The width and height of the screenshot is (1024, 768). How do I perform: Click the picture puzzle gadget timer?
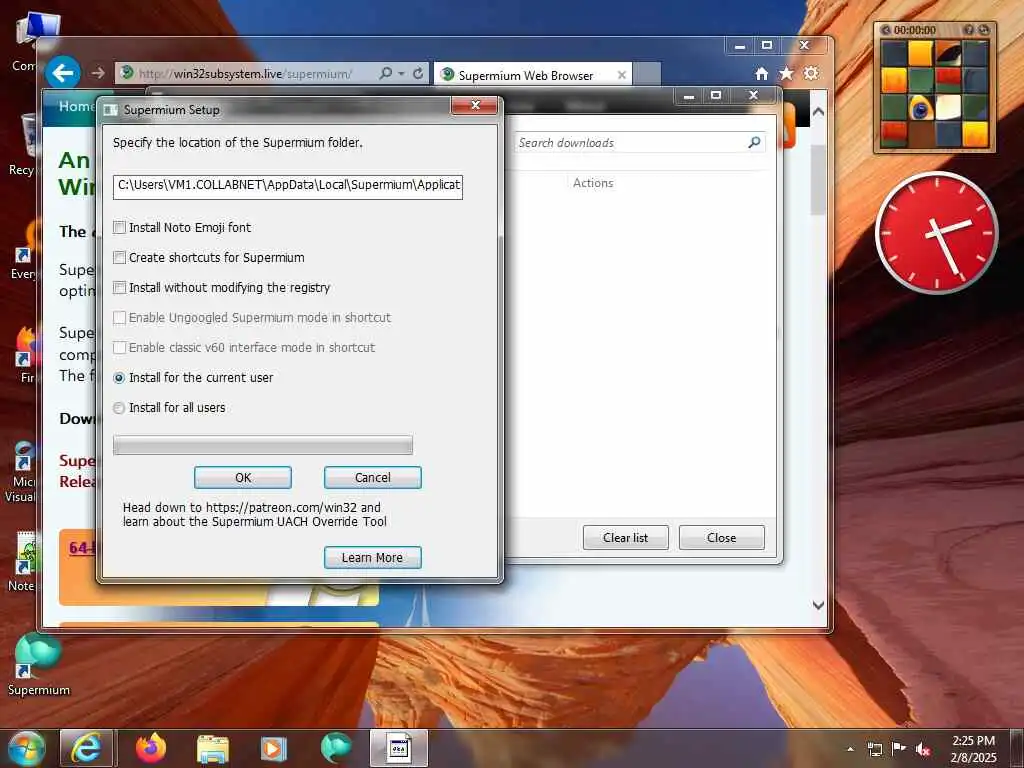coord(915,30)
